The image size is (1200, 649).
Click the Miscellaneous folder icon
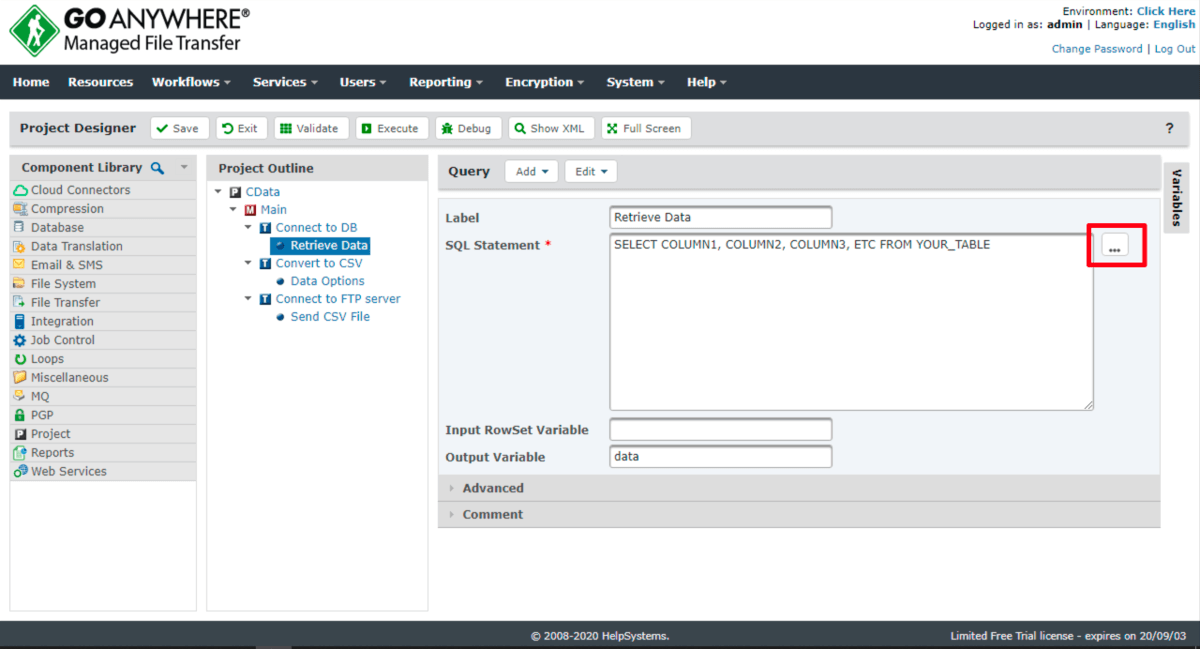pos(21,378)
